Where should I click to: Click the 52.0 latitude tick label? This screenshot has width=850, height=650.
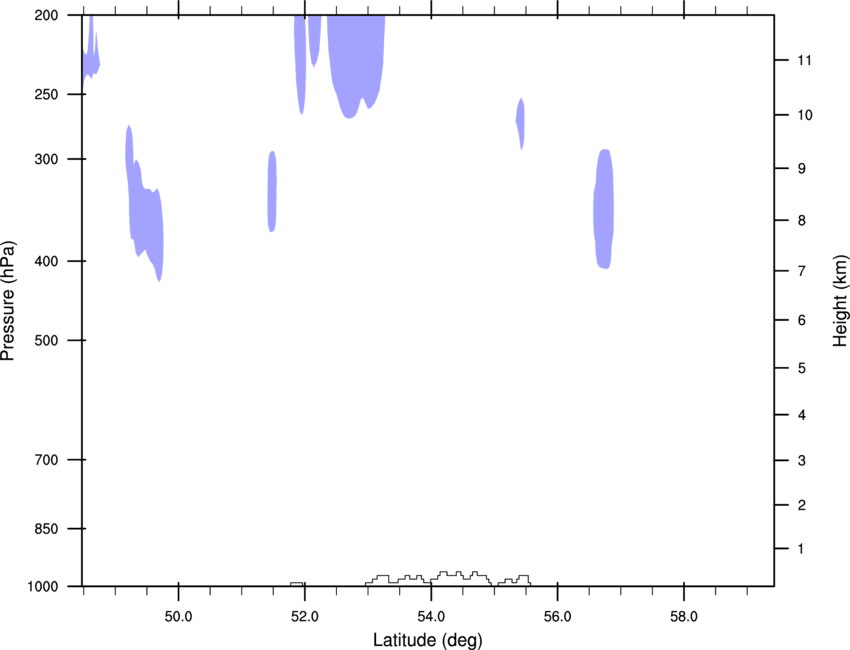(x=305, y=617)
